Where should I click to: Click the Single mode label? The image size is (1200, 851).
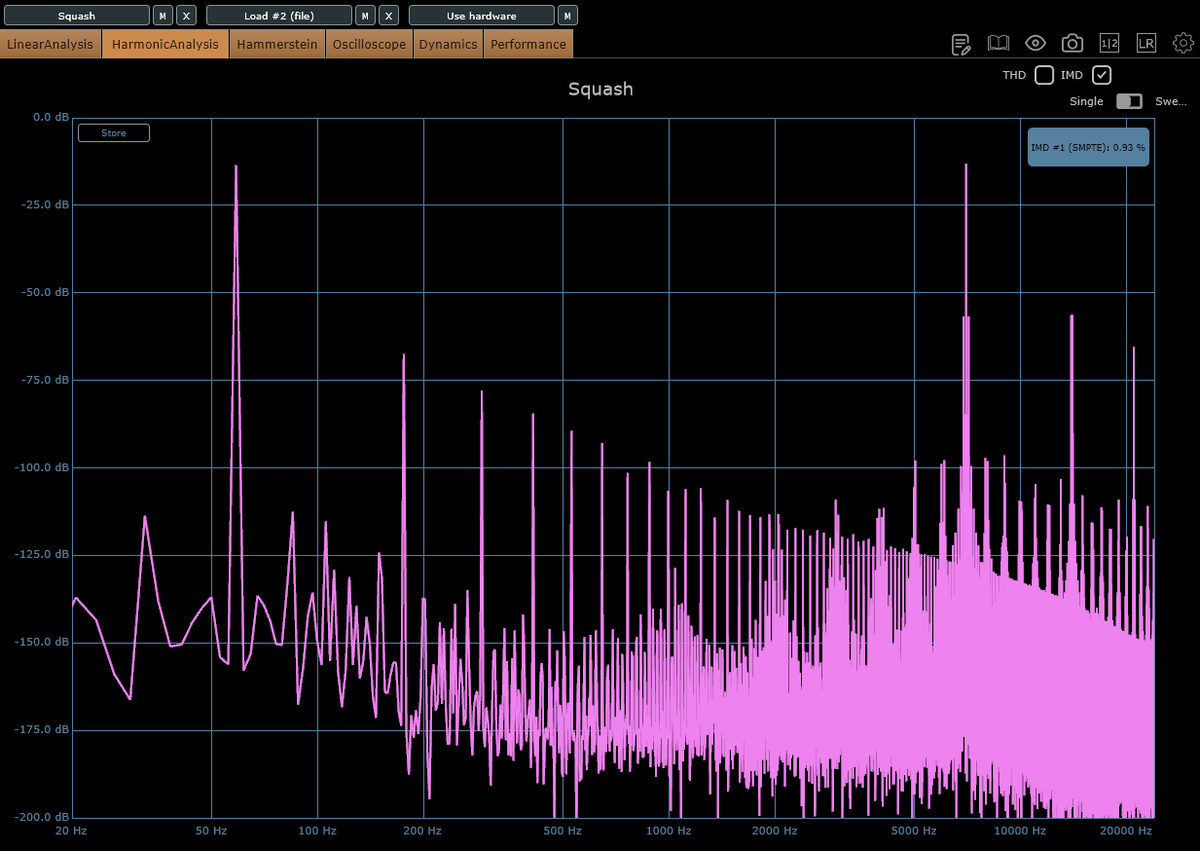pyautogui.click(x=1086, y=101)
